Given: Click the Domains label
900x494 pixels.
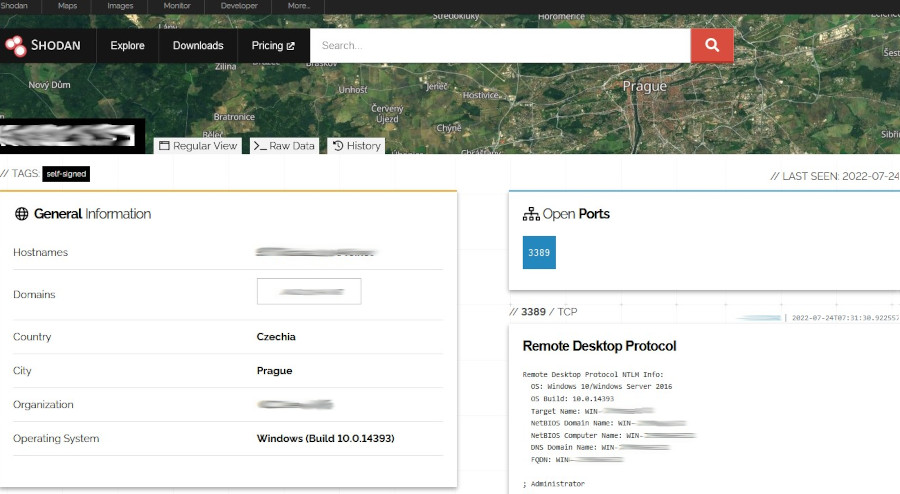Looking at the screenshot, I should (x=34, y=294).
